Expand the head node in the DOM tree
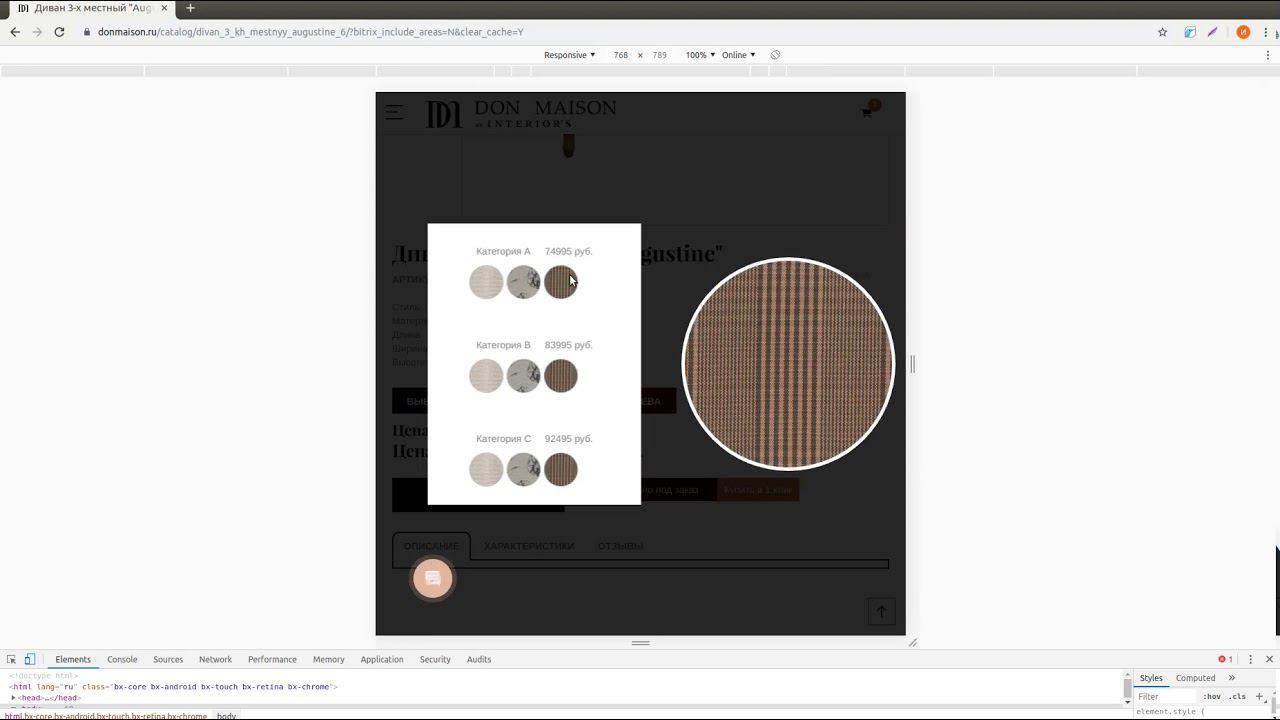Screen dimensions: 1280x720 [13, 698]
